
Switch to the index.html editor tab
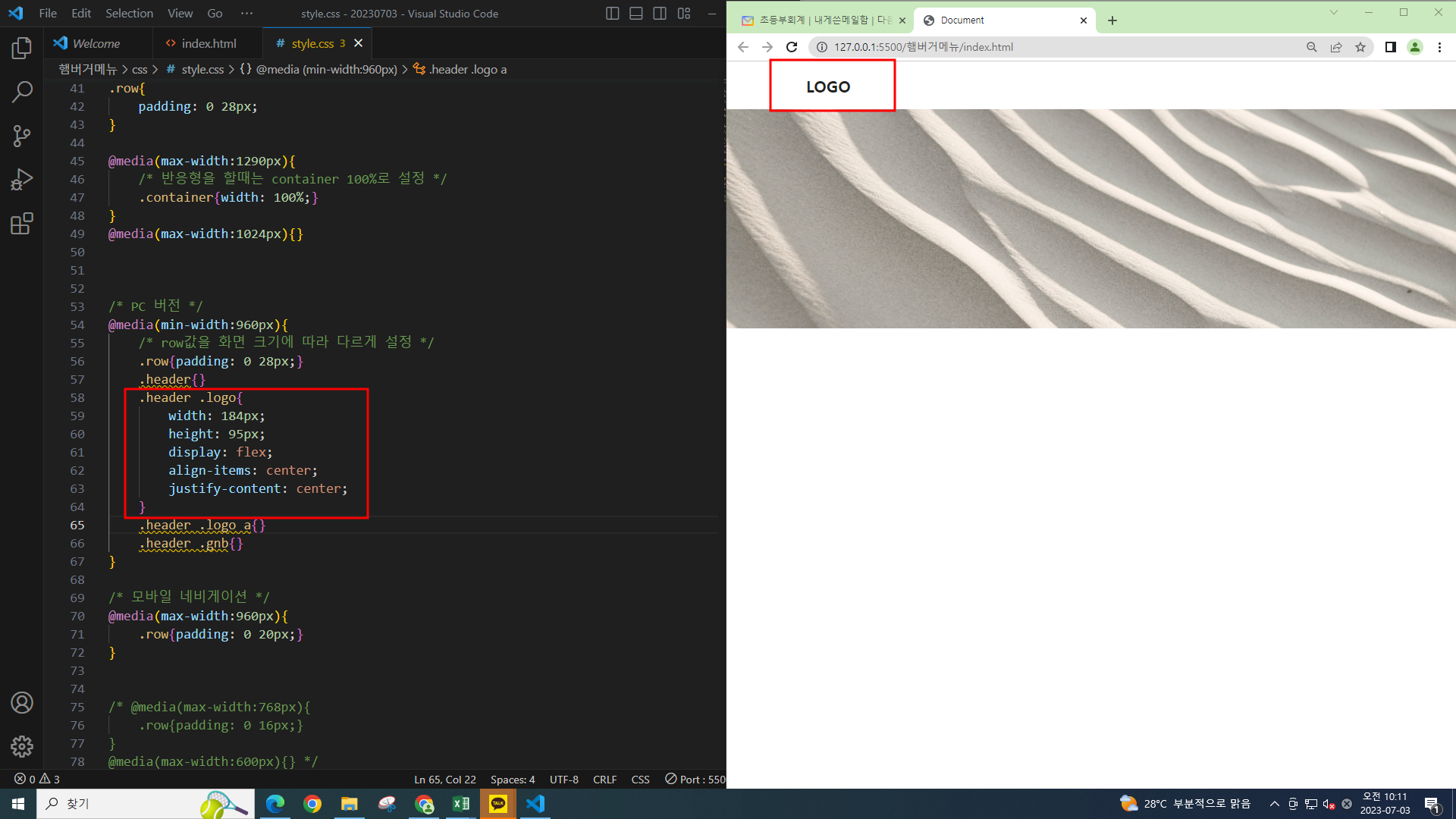point(208,44)
